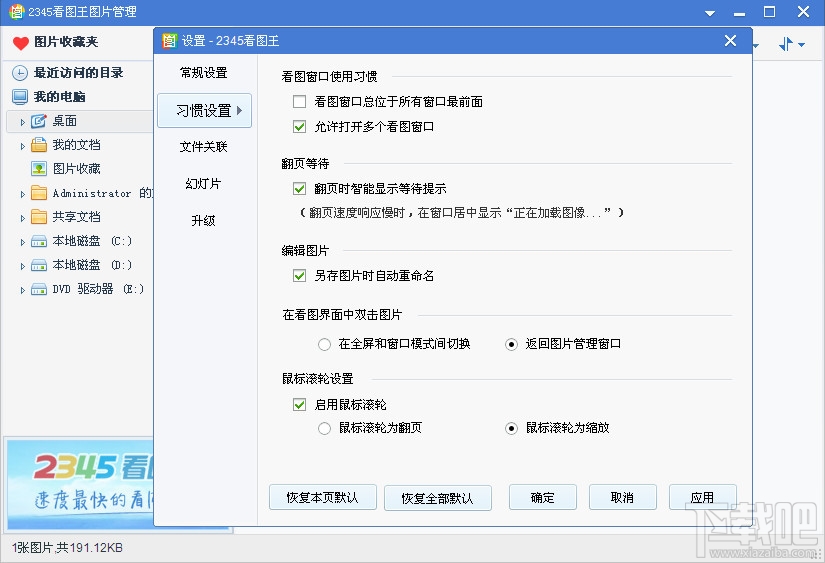
Task: Uncheck 启用鼠标滚轮 checkbox
Action: tap(299, 405)
